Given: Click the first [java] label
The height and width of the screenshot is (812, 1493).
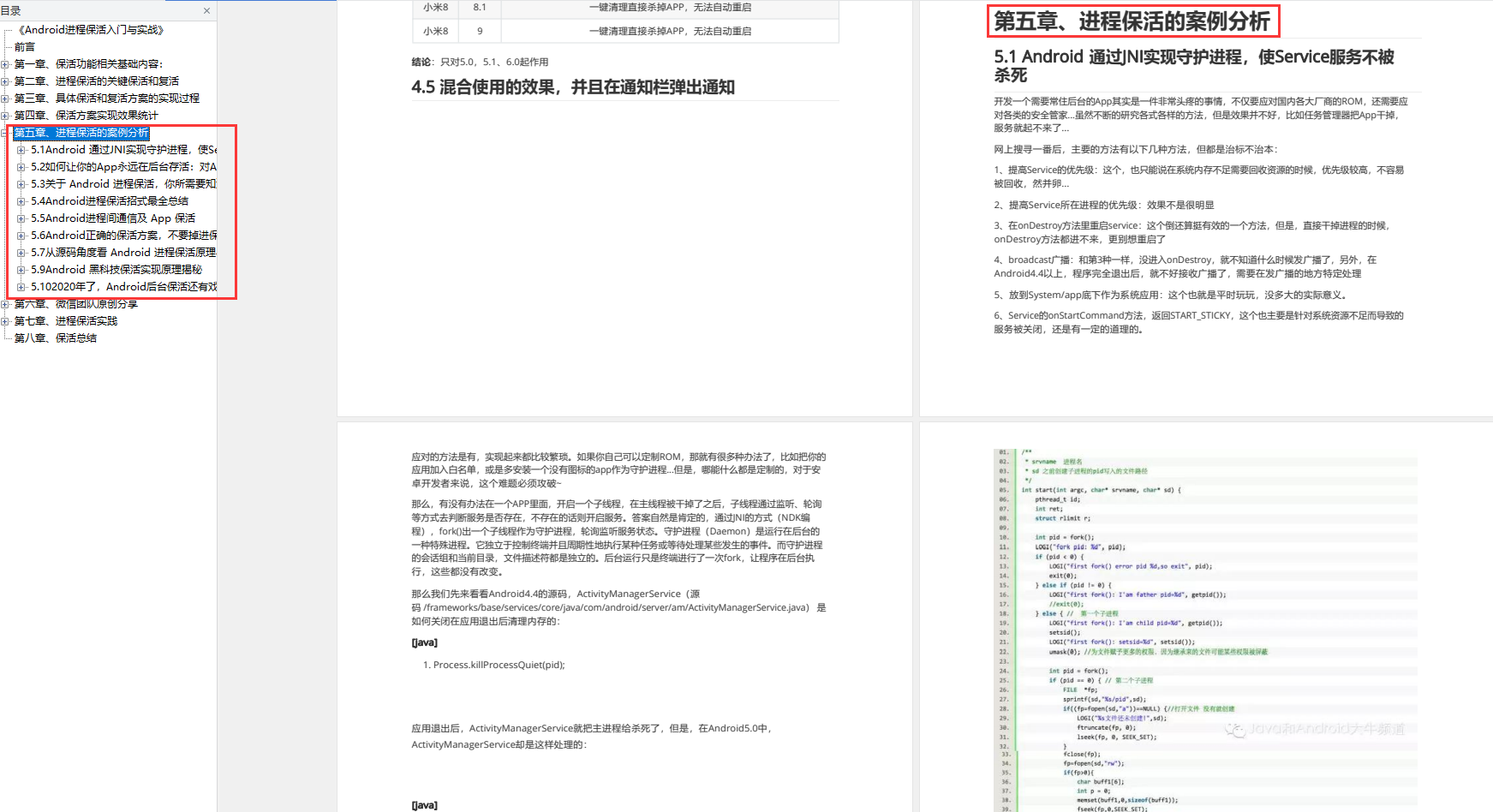Looking at the screenshot, I should pos(424,642).
